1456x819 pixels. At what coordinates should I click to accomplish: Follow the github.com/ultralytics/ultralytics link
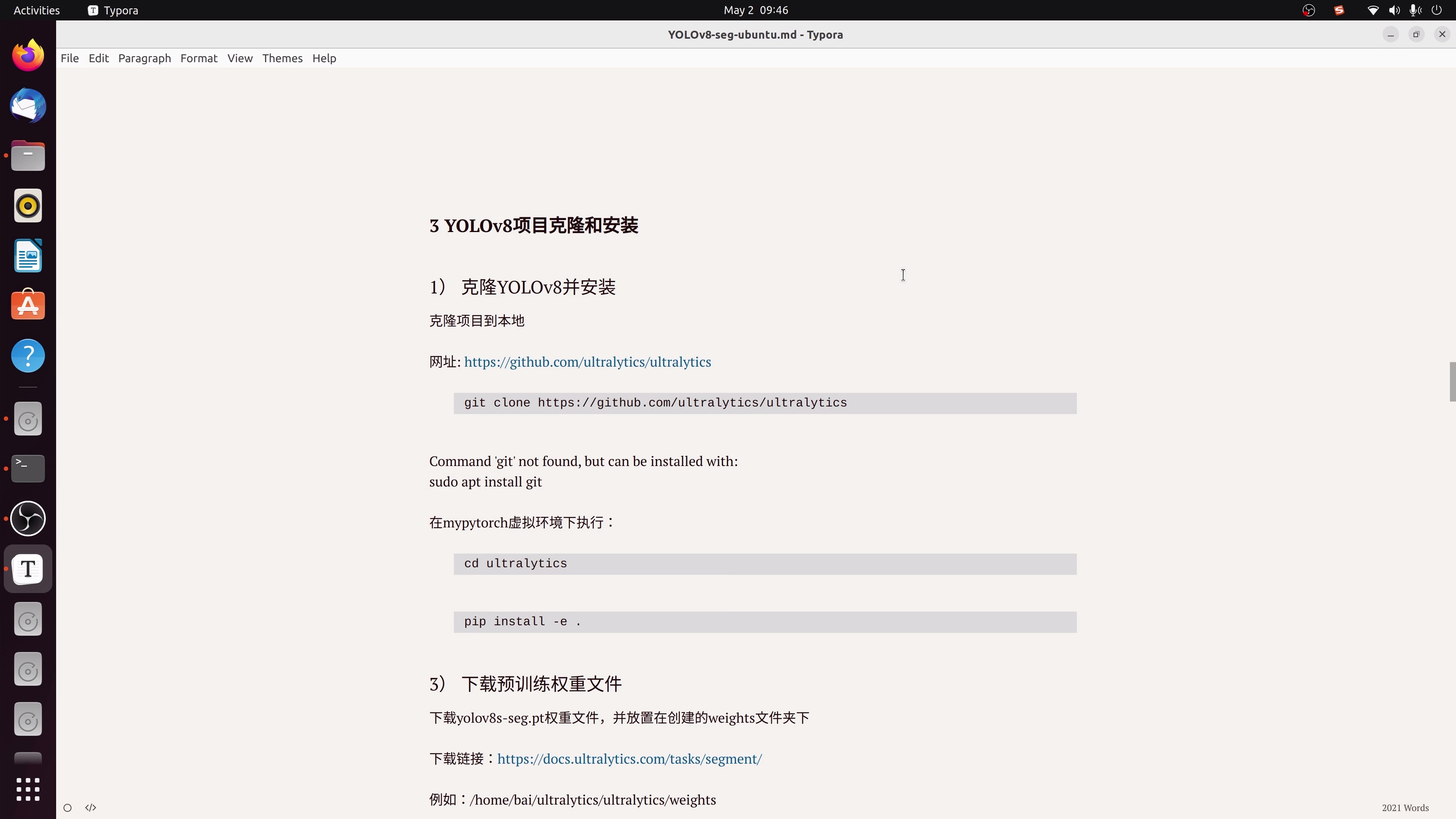click(x=587, y=362)
